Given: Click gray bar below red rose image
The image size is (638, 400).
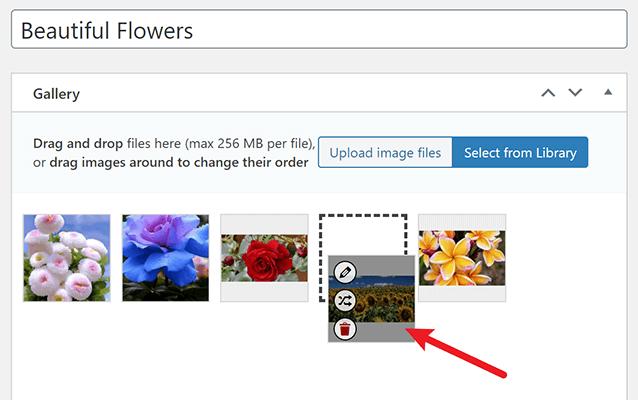Looking at the screenshot, I should click(264, 292).
